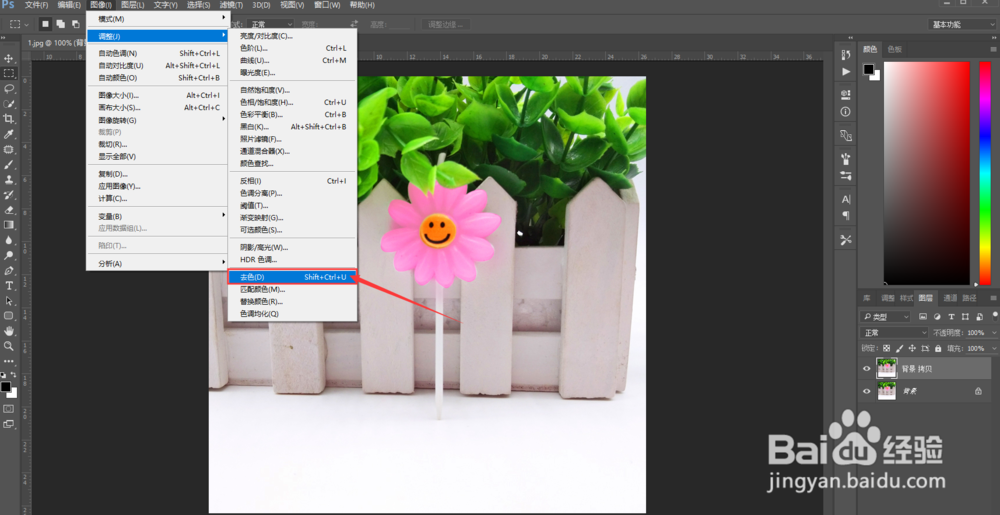Image resolution: width=1000 pixels, height=515 pixels.
Task: Toggle adjustment layer filter icon
Action: (937, 317)
